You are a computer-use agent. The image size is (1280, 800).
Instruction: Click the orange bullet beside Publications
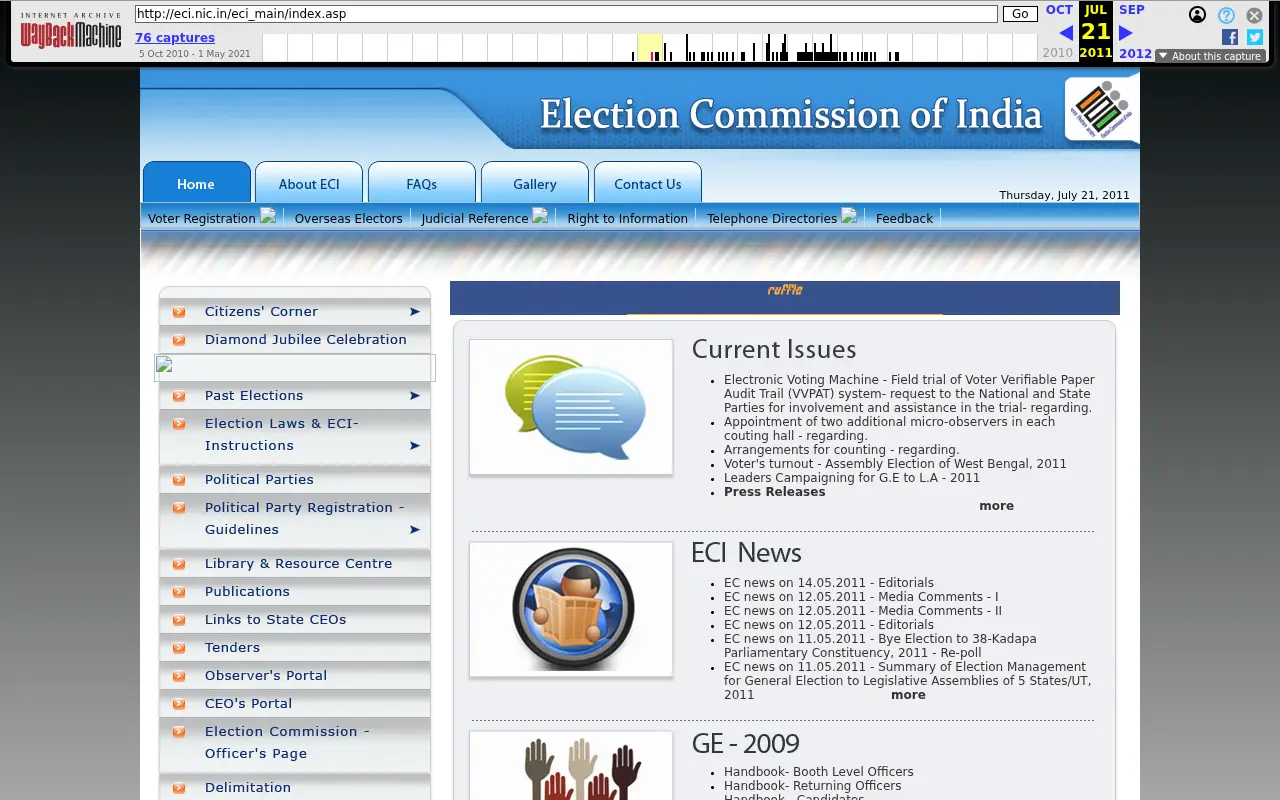179,592
